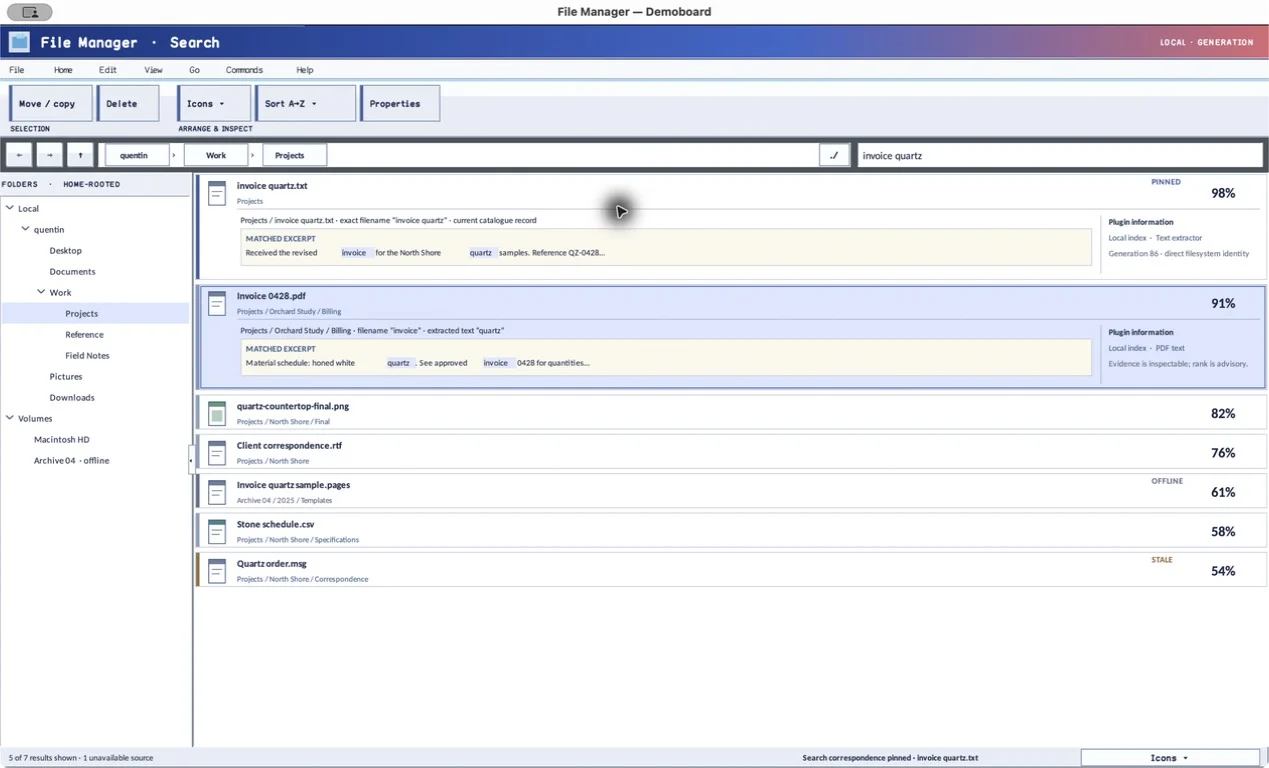
Task: Open the Commands menu
Action: [244, 70]
